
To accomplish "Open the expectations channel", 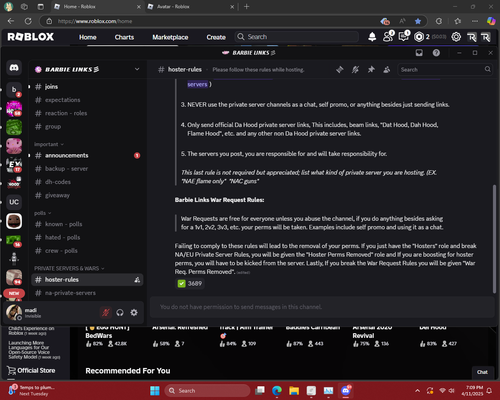I will [87, 100].
